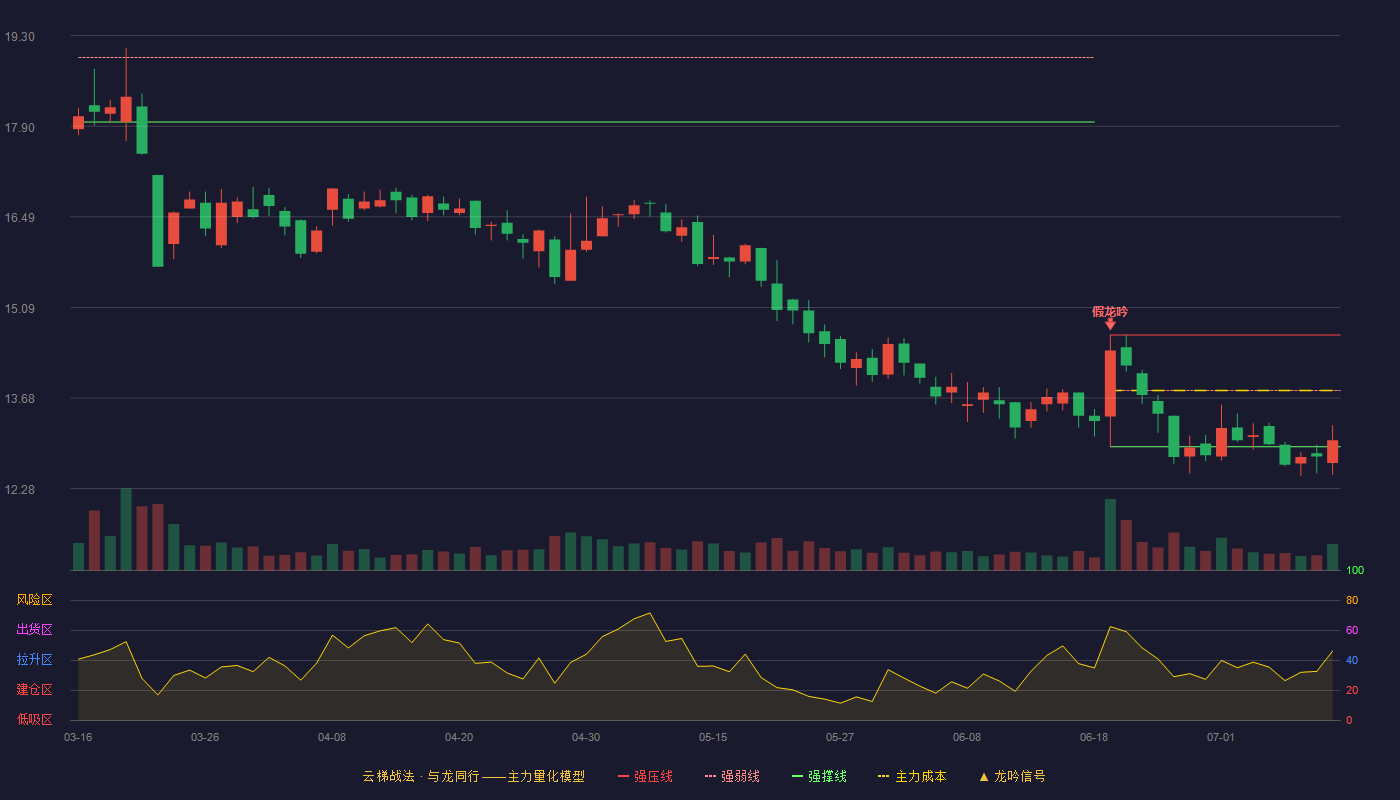Click the red 20 indicator scale value
The width and height of the screenshot is (1400, 800).
pos(1352,690)
